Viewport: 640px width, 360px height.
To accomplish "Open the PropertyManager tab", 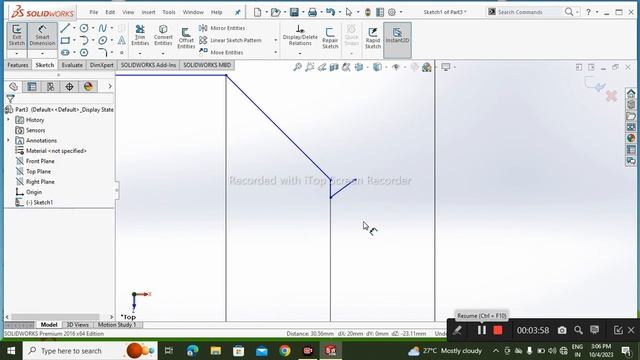I will pyautogui.click(x=32, y=87).
